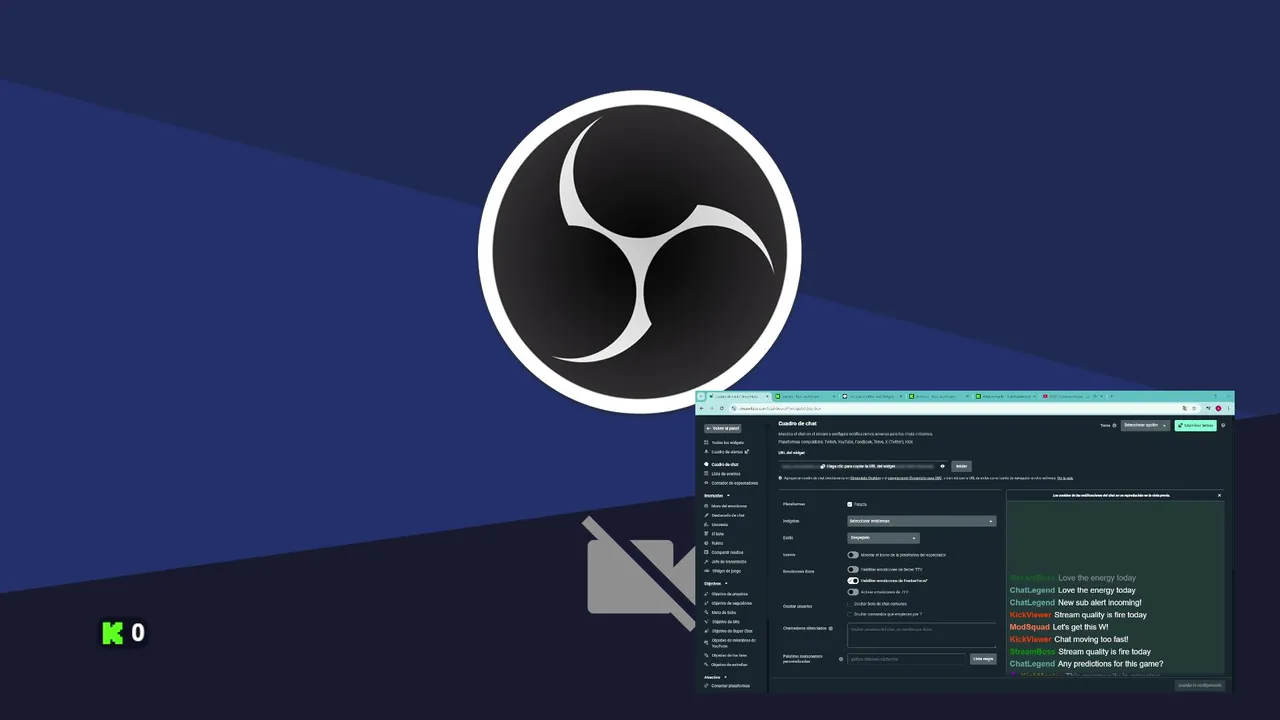Open 'Objetivo de Super Chat' sidebar item
1280x720 pixels.
coord(728,631)
